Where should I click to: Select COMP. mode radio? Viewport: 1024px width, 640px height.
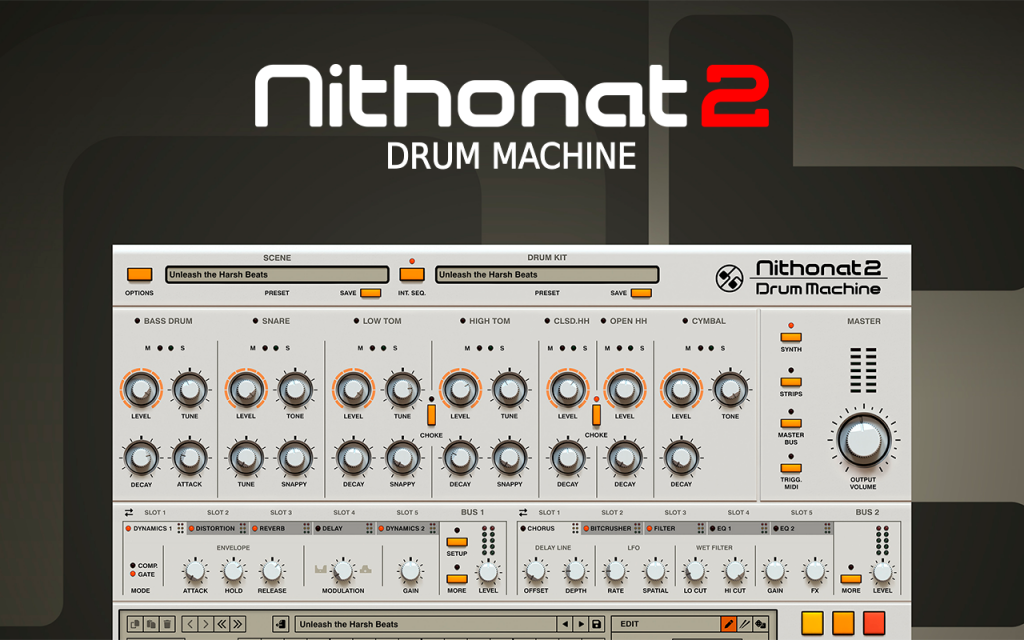tap(133, 566)
